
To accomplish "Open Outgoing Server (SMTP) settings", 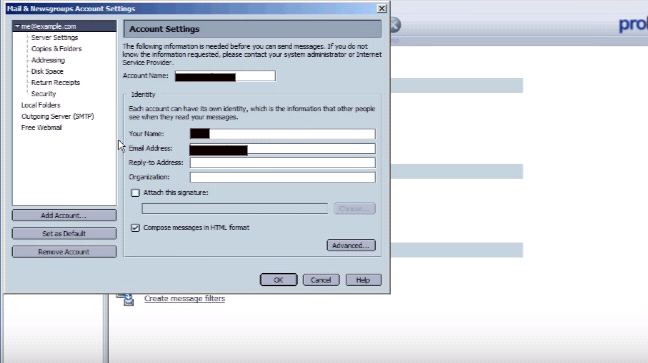I will coord(57,117).
